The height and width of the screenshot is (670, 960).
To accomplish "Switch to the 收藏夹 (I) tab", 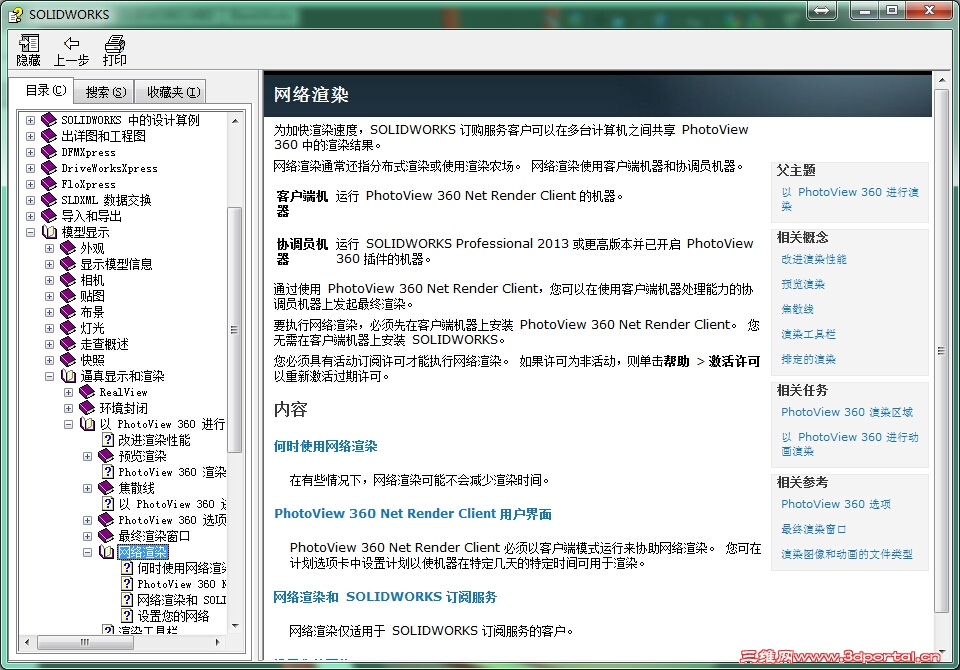I will tap(173, 92).
